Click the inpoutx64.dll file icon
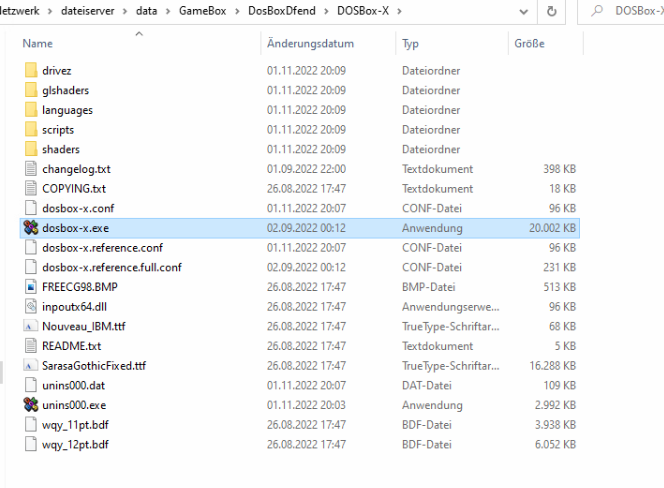Image resolution: width=664 pixels, height=488 pixels. [x=30, y=306]
